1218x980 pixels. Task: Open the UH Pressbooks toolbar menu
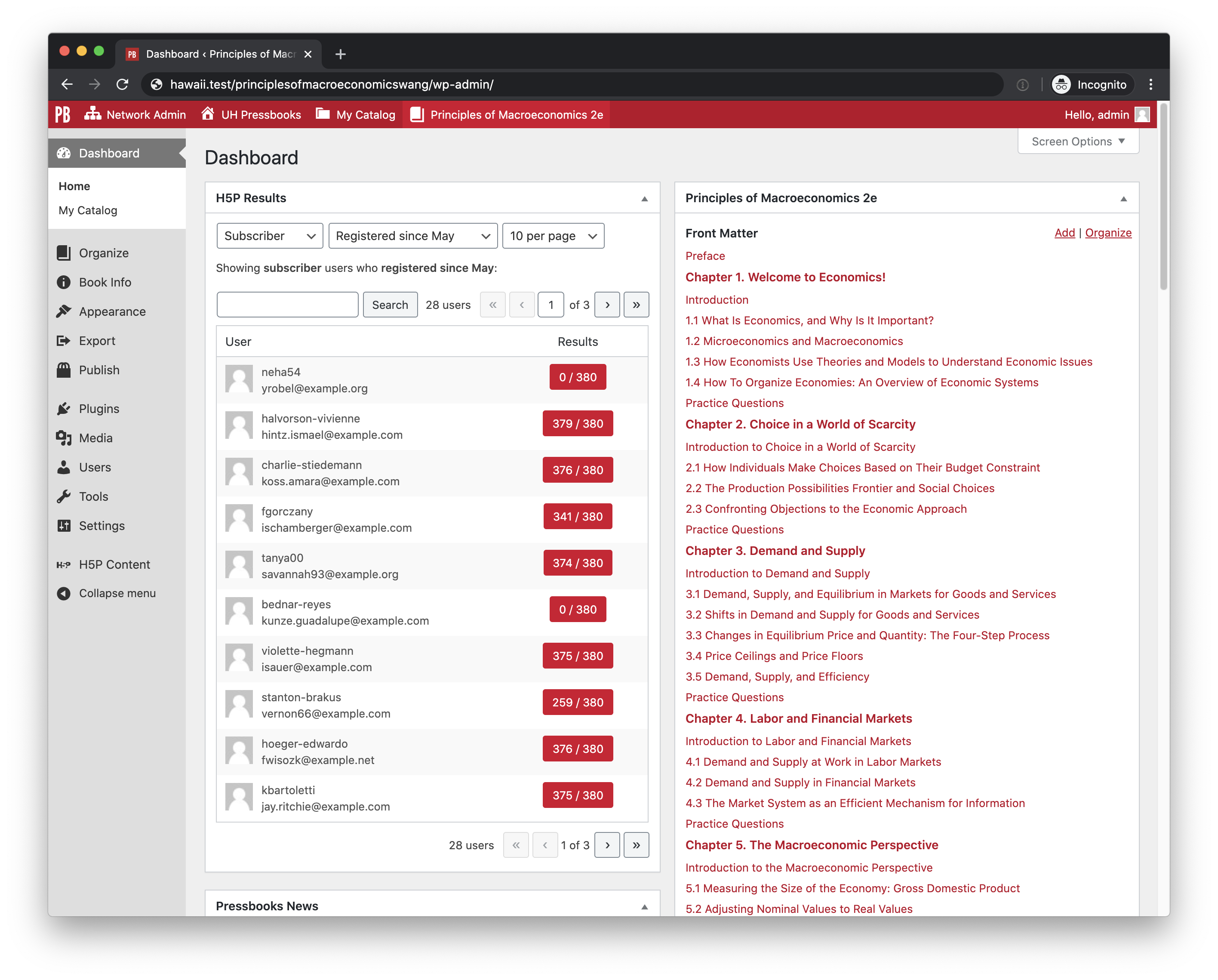(x=252, y=115)
